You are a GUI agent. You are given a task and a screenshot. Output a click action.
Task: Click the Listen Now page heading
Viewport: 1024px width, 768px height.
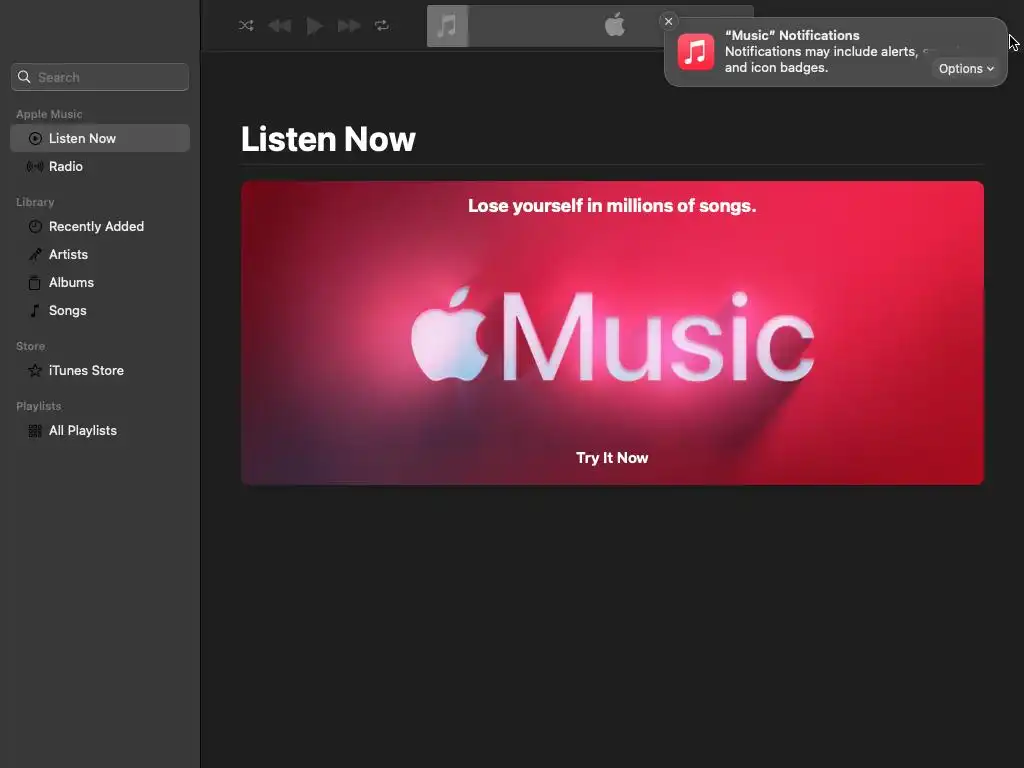pos(328,139)
